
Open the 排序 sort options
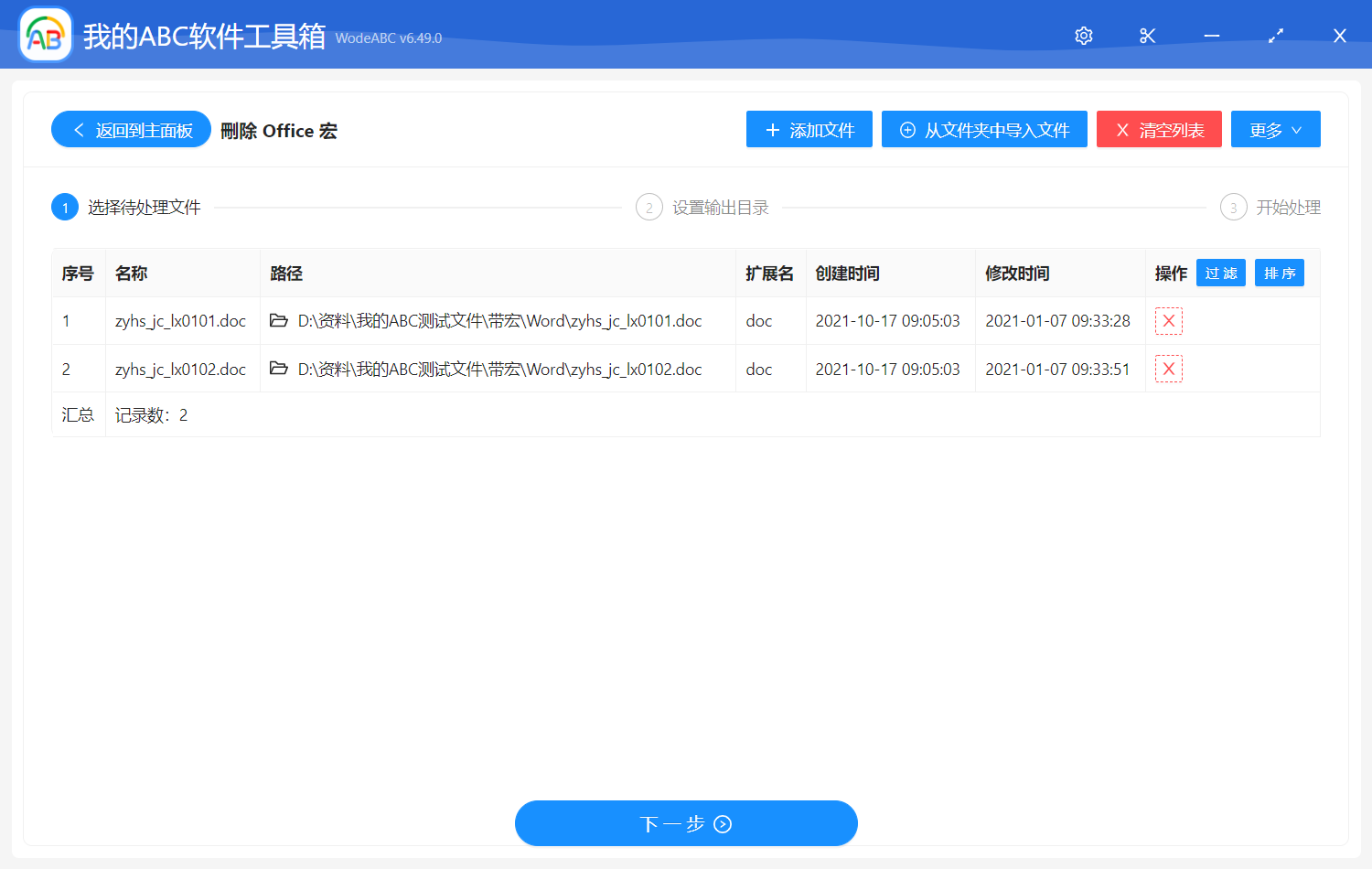click(1279, 274)
